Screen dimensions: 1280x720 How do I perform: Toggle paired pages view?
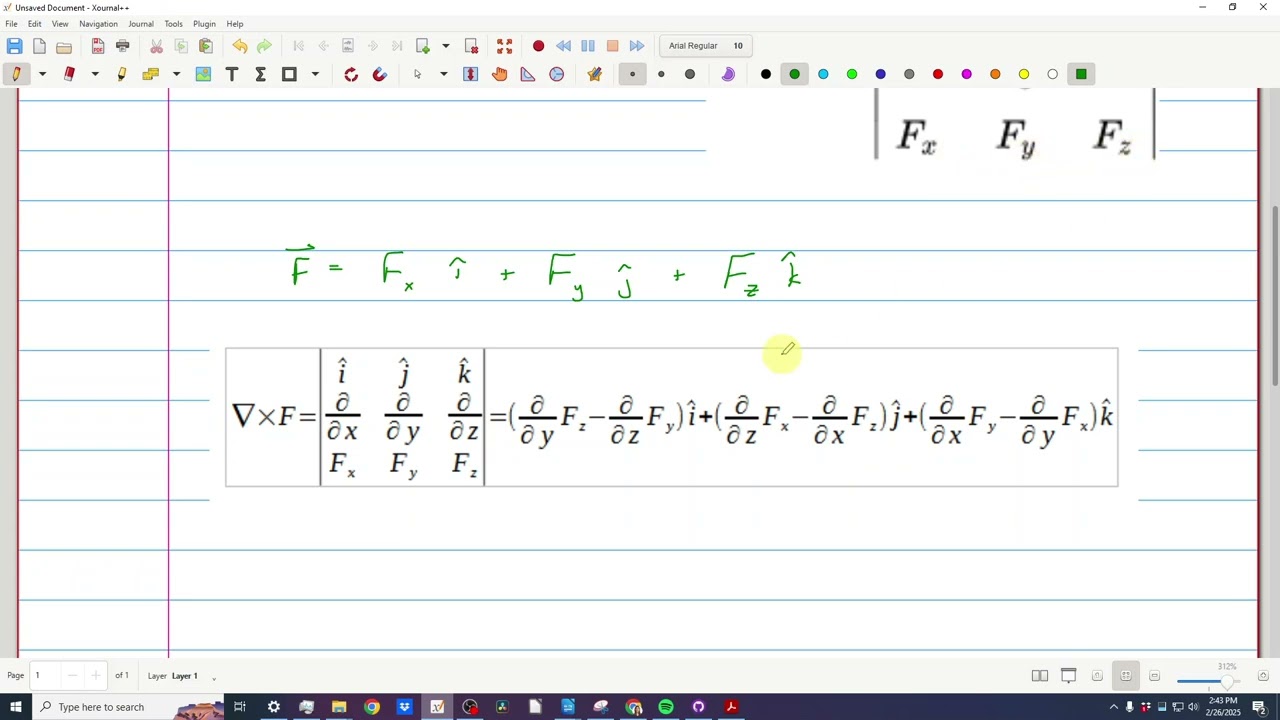pos(1040,676)
